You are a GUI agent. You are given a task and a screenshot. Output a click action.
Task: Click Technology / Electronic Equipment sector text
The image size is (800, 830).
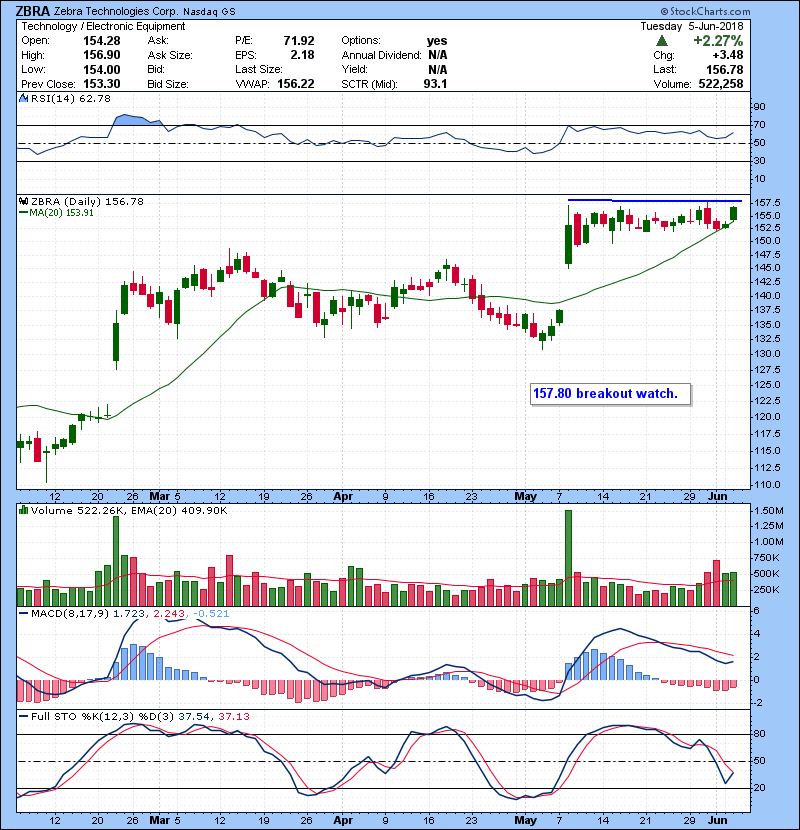click(103, 26)
